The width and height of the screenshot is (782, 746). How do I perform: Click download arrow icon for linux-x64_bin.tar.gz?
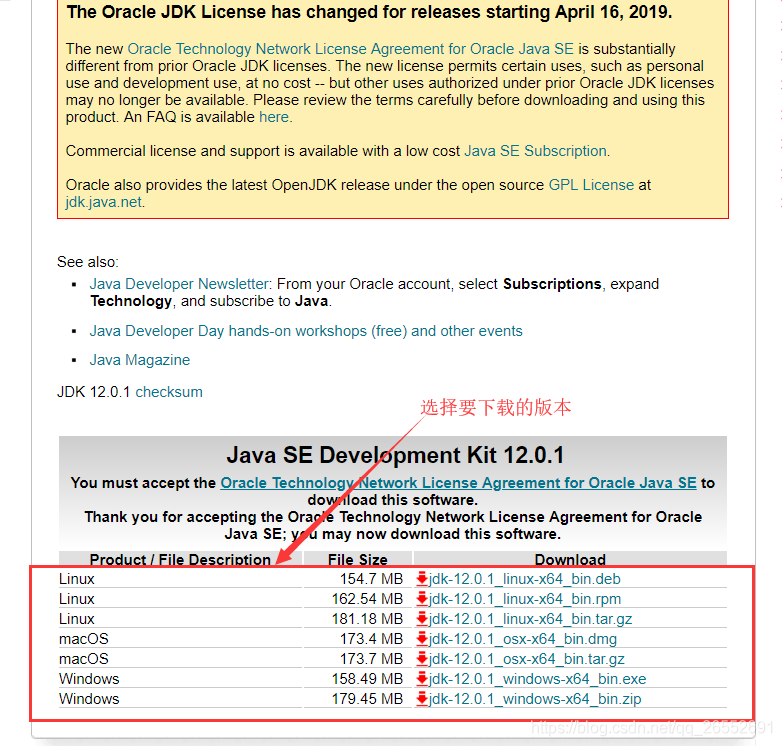pos(422,618)
